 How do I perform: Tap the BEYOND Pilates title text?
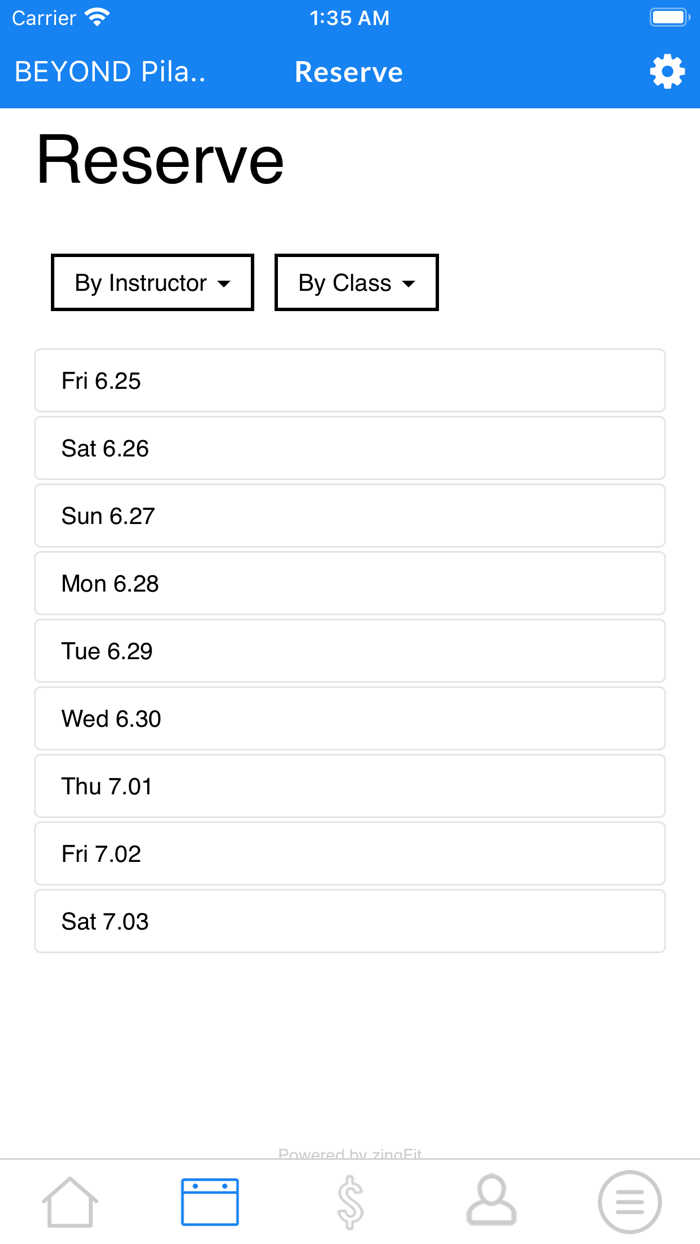point(110,72)
